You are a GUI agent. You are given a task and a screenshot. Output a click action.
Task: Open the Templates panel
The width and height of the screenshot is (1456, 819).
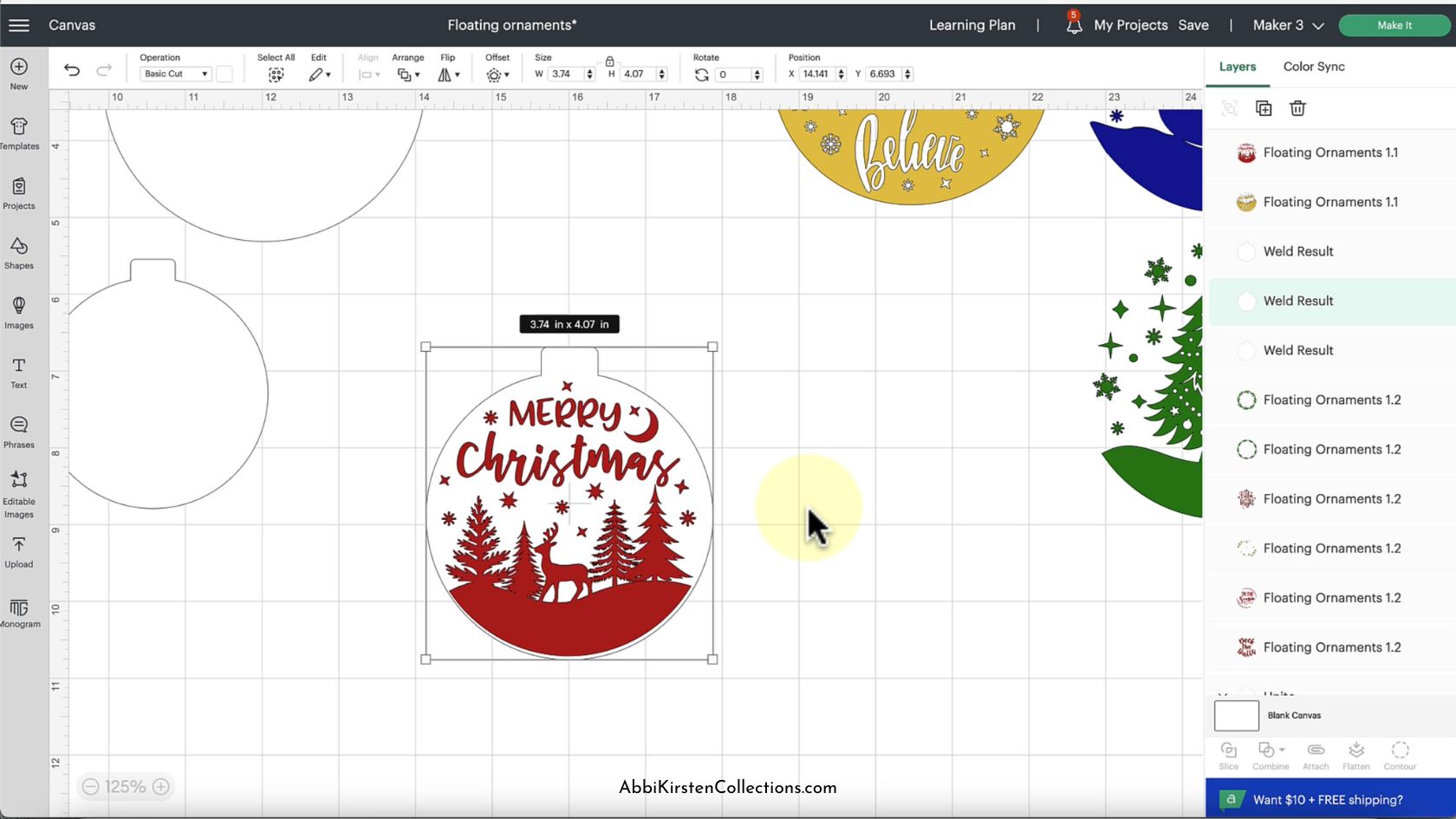pos(19,133)
